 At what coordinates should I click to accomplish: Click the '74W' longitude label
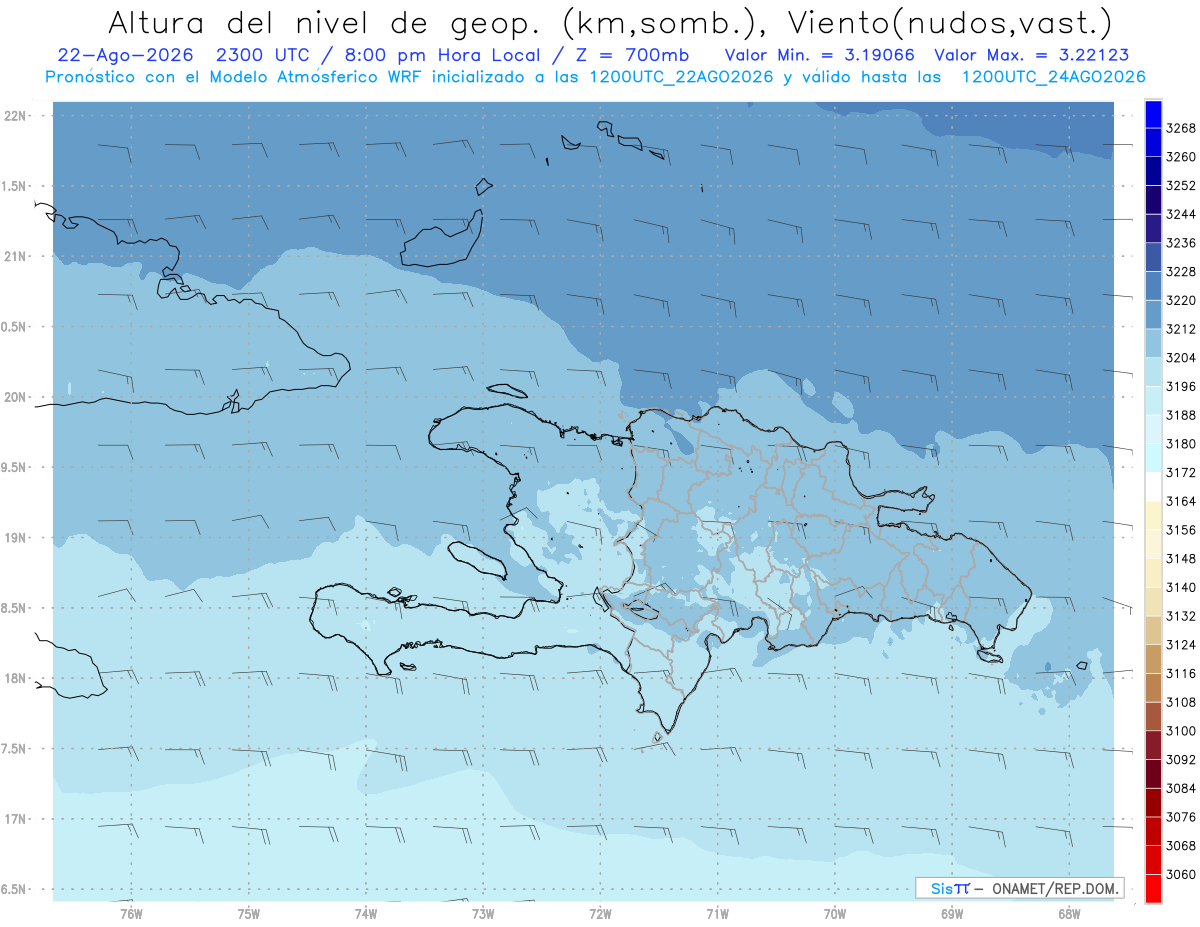tap(366, 913)
